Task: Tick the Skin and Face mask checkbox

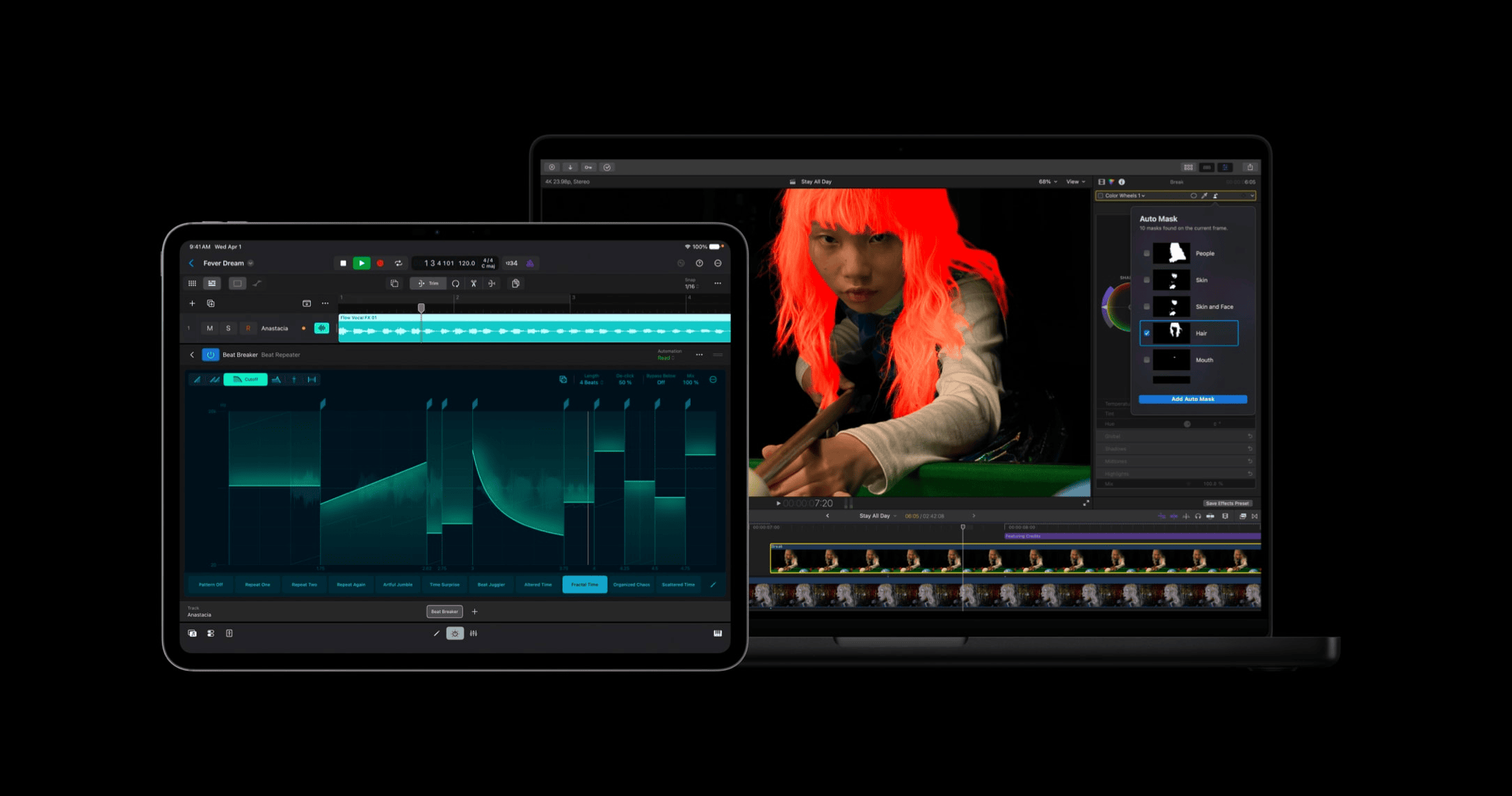Action: click(x=1147, y=306)
